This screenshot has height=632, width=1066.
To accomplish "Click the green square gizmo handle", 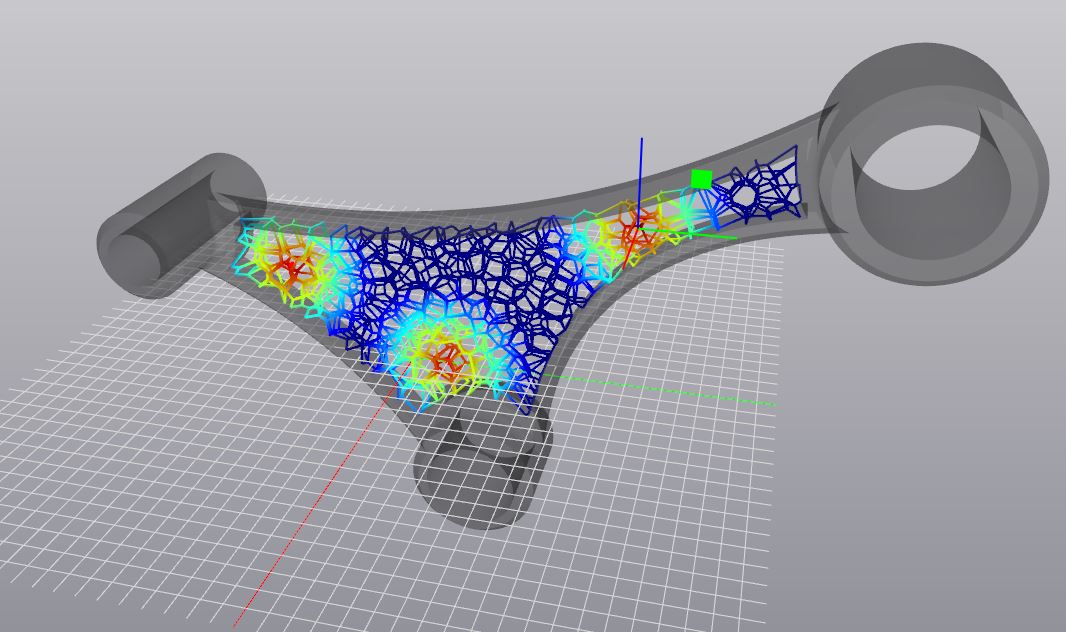I will (x=701, y=179).
